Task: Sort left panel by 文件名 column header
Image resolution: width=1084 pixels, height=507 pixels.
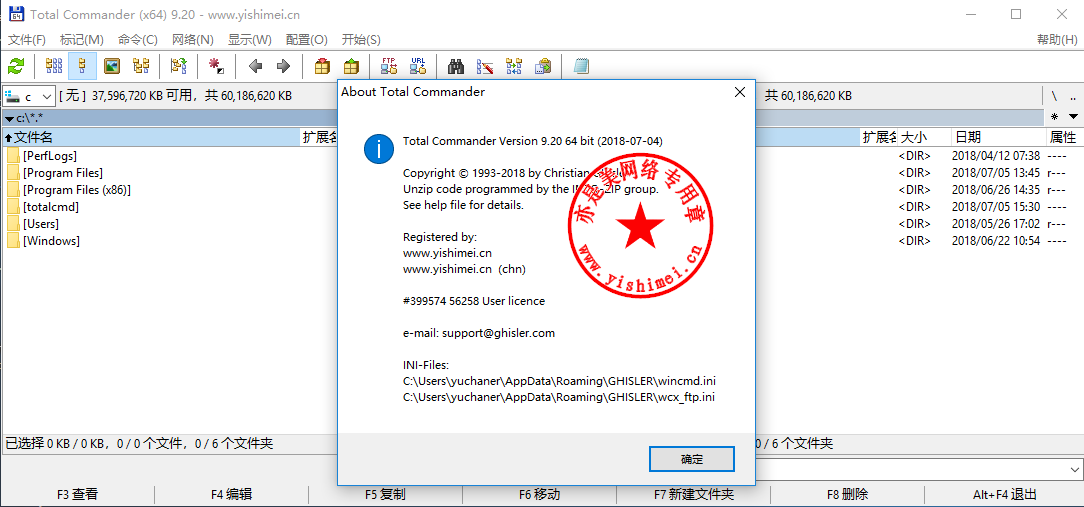Action: click(151, 138)
